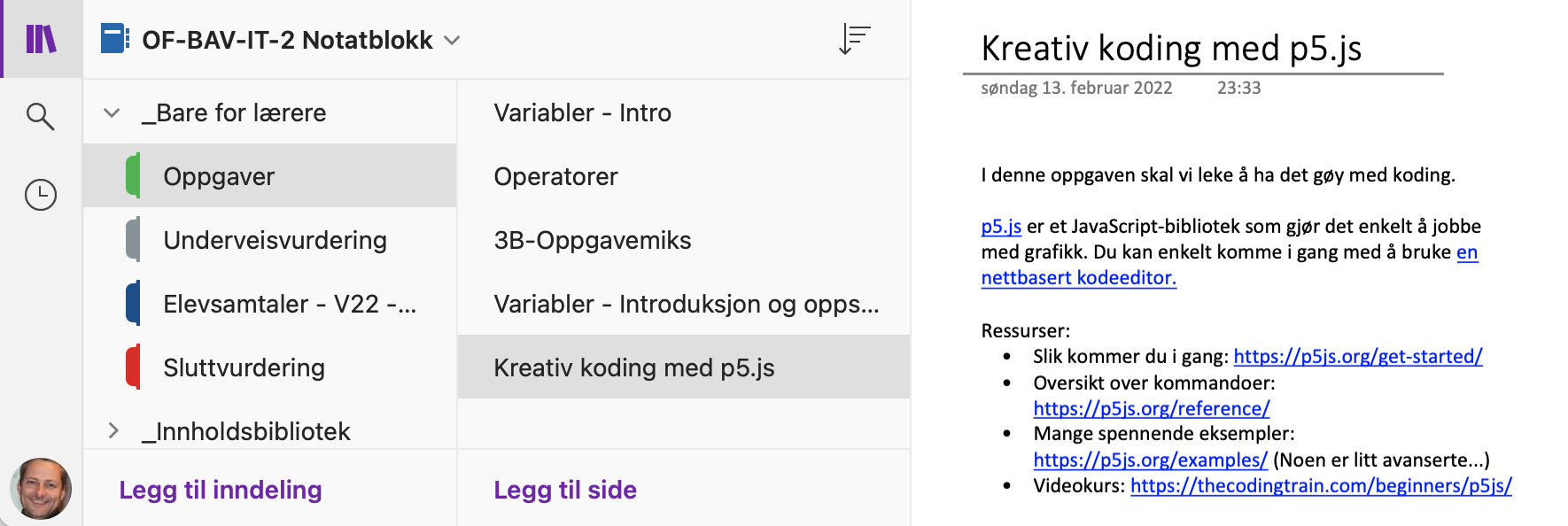Click the blue Elevsamtaler section tab
This screenshot has height=526, width=1568.
tap(133, 304)
